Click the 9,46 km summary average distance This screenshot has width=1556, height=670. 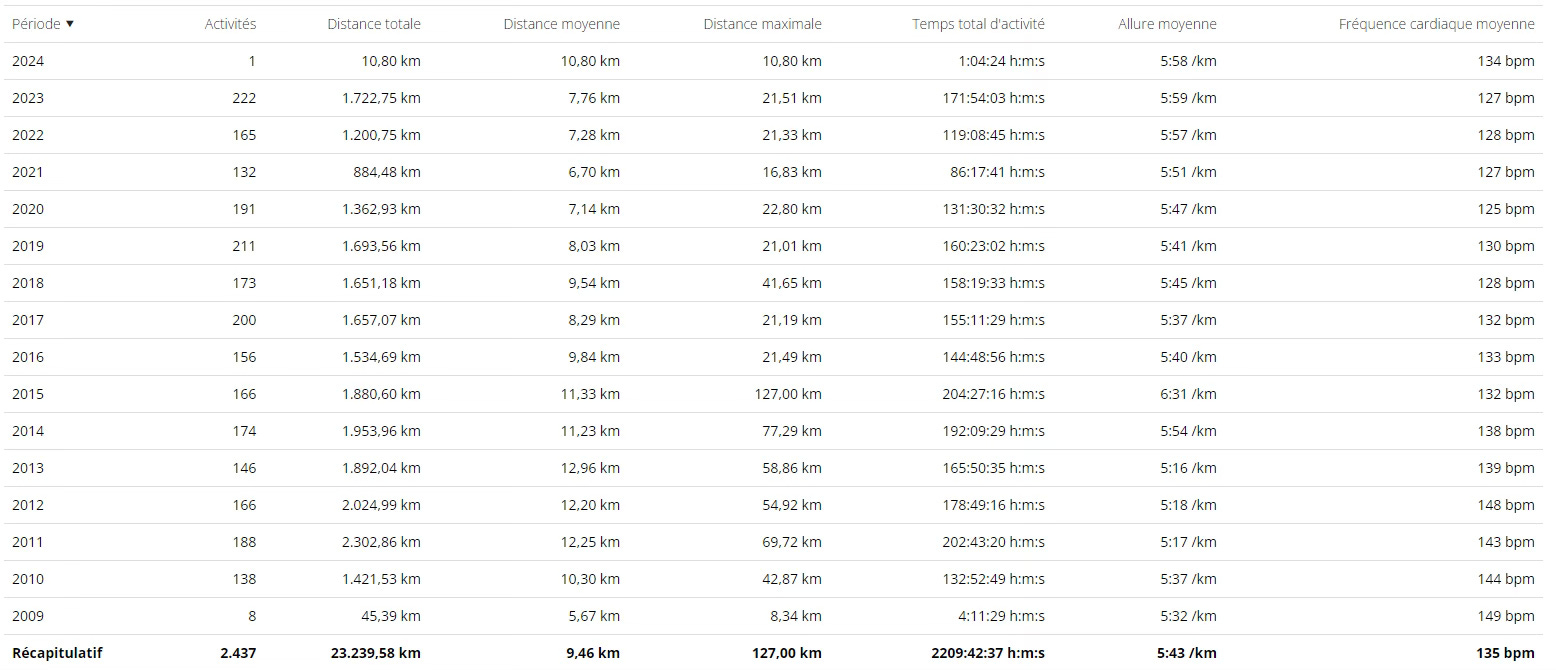[593, 653]
